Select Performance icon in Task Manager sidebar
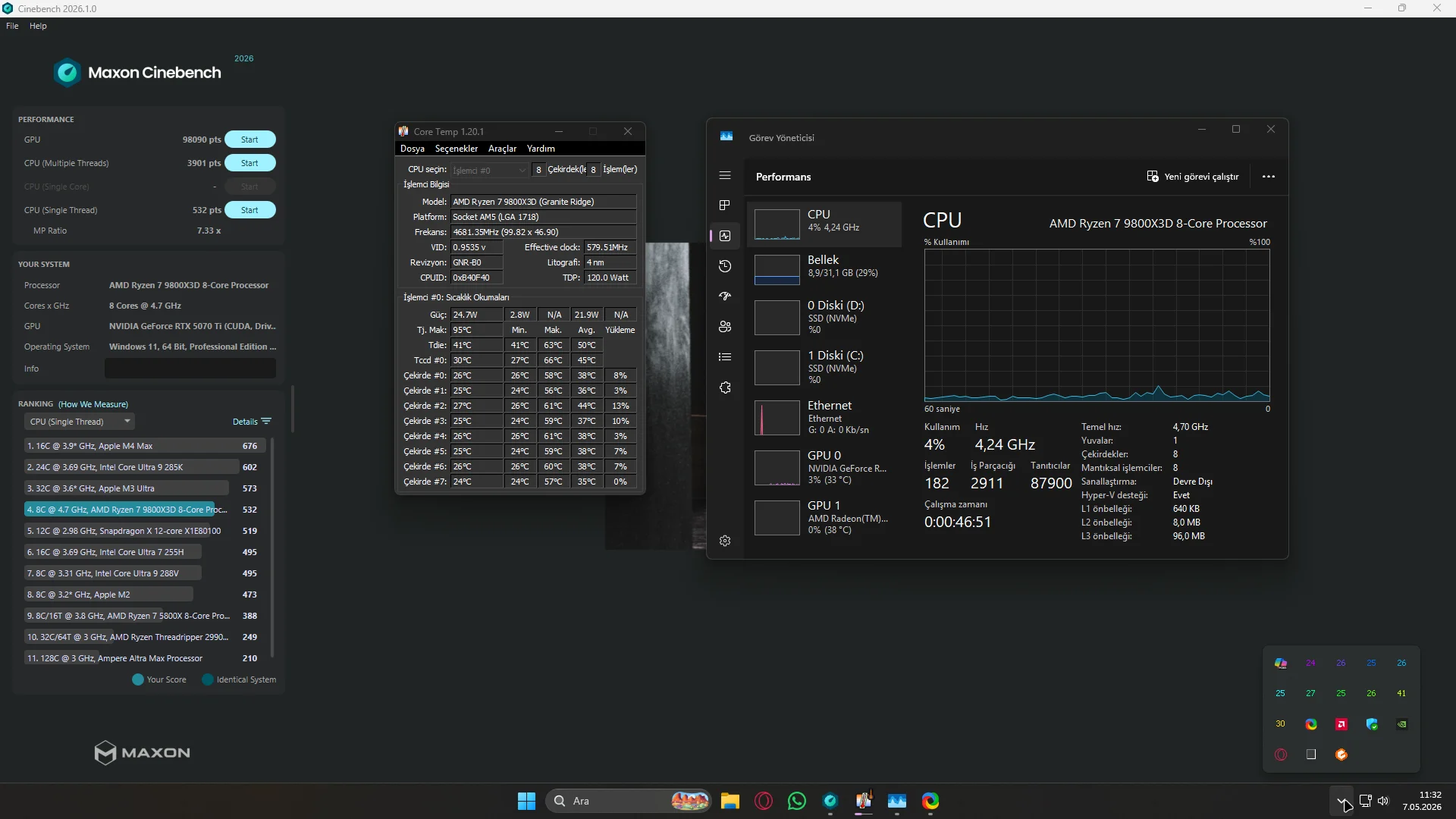The height and width of the screenshot is (819, 1456). pyautogui.click(x=725, y=236)
